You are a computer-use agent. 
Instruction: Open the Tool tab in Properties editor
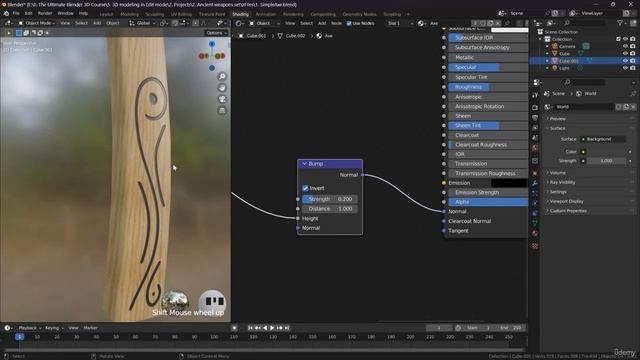(535, 95)
